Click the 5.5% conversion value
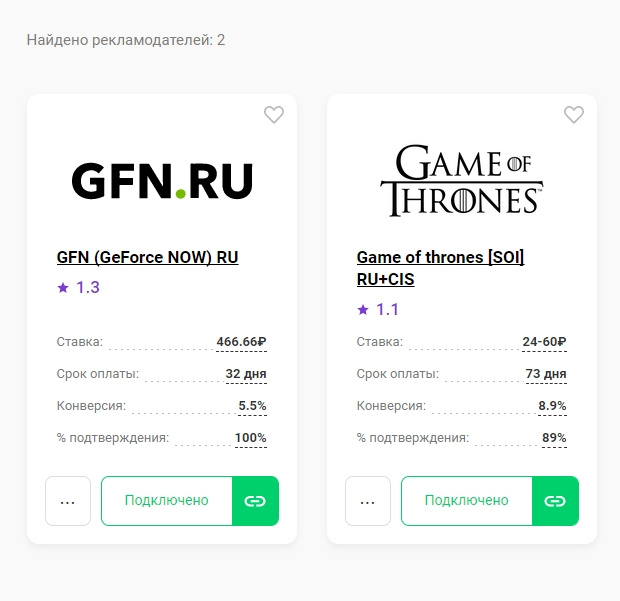 pos(252,406)
